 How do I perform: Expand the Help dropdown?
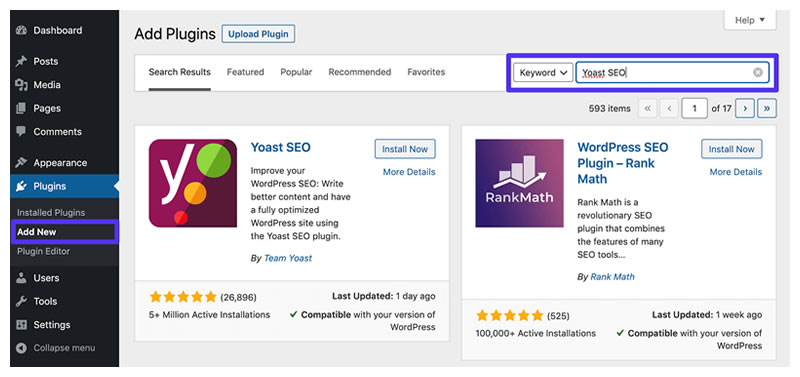[750, 20]
